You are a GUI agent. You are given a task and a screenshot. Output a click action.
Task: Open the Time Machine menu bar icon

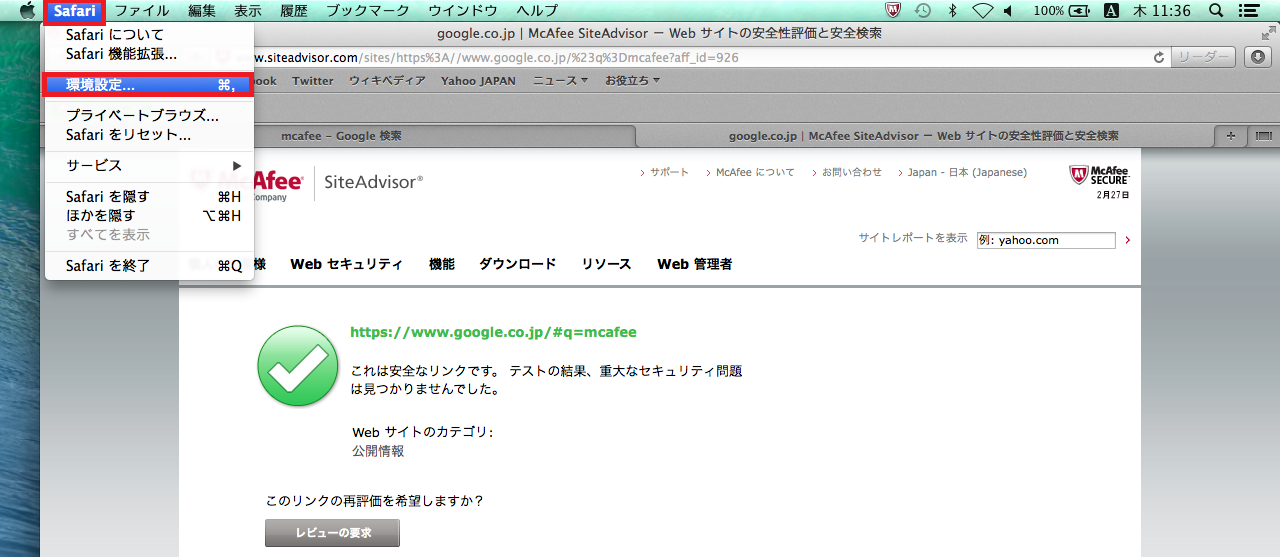click(x=923, y=11)
